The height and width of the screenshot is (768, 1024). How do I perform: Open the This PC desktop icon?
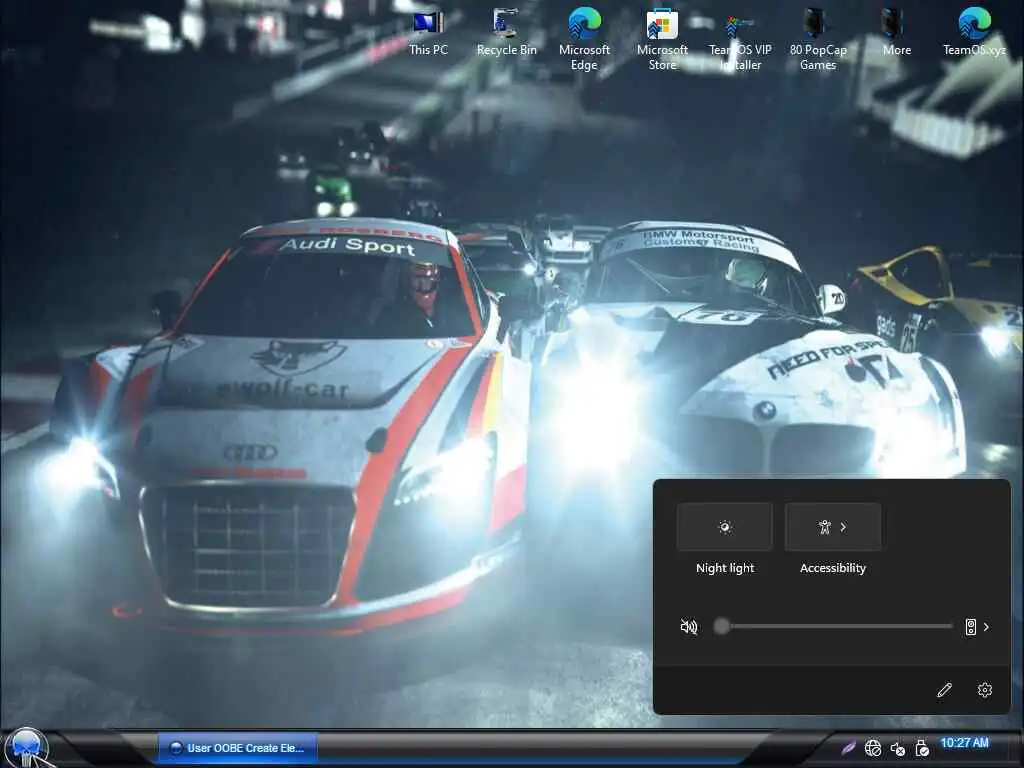(428, 31)
